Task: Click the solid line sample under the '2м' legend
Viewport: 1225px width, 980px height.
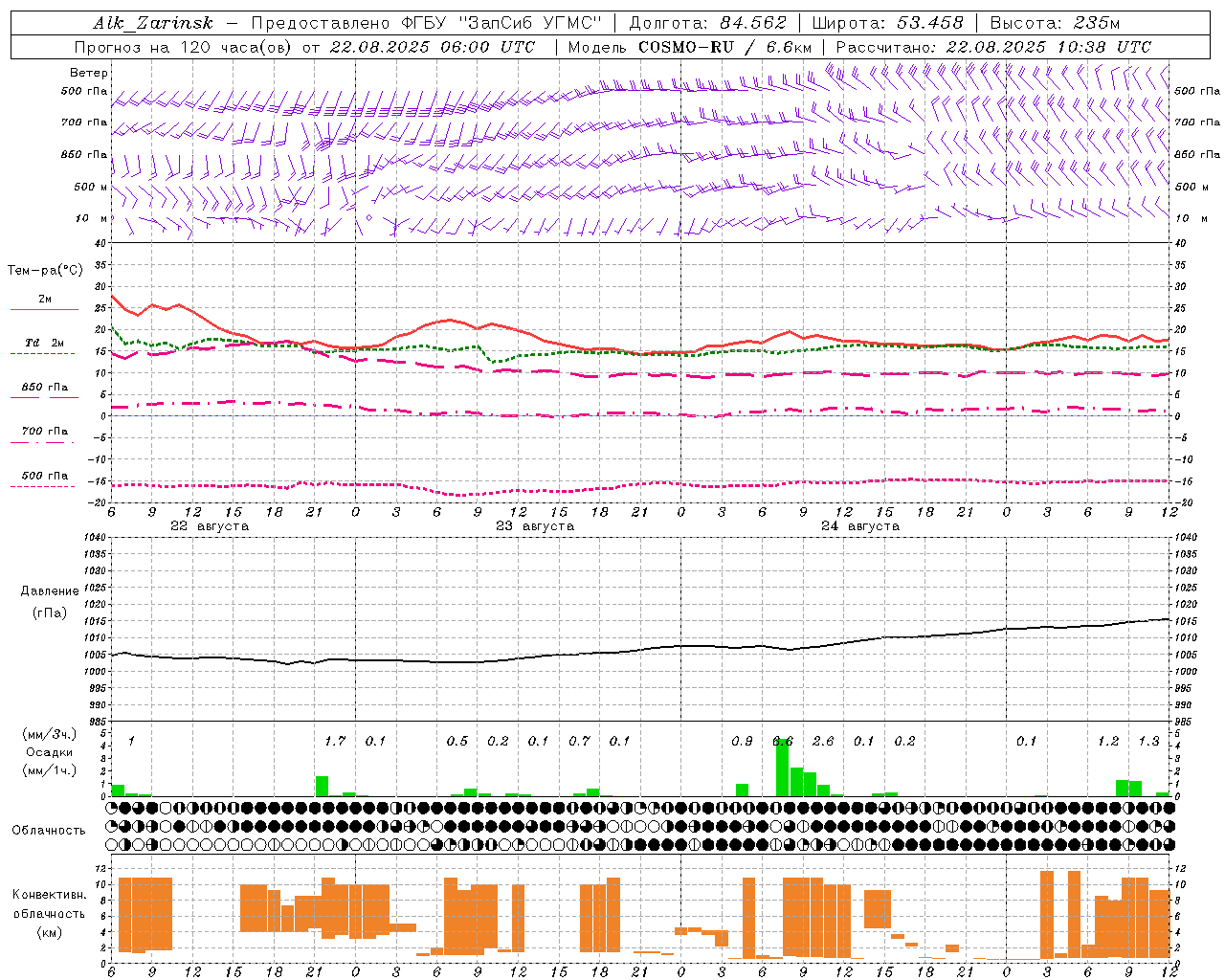Action: click(x=44, y=309)
